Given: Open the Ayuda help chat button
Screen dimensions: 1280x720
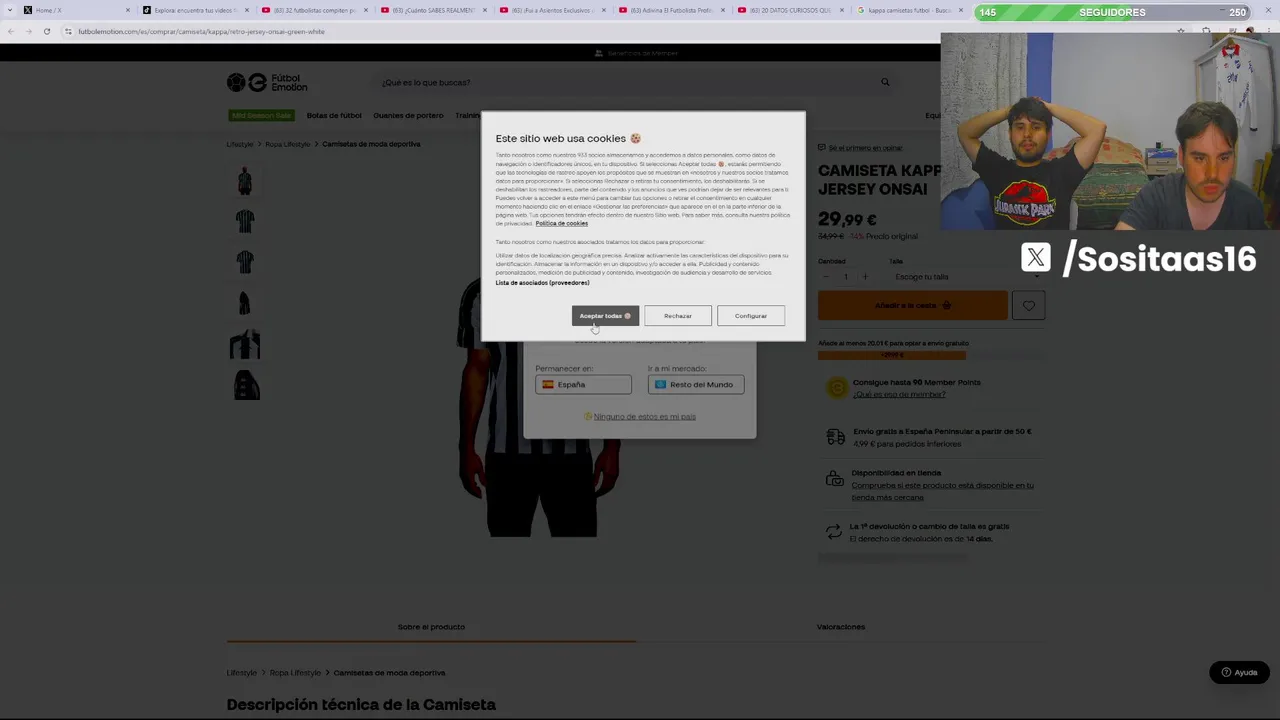Looking at the screenshot, I should [1239, 672].
